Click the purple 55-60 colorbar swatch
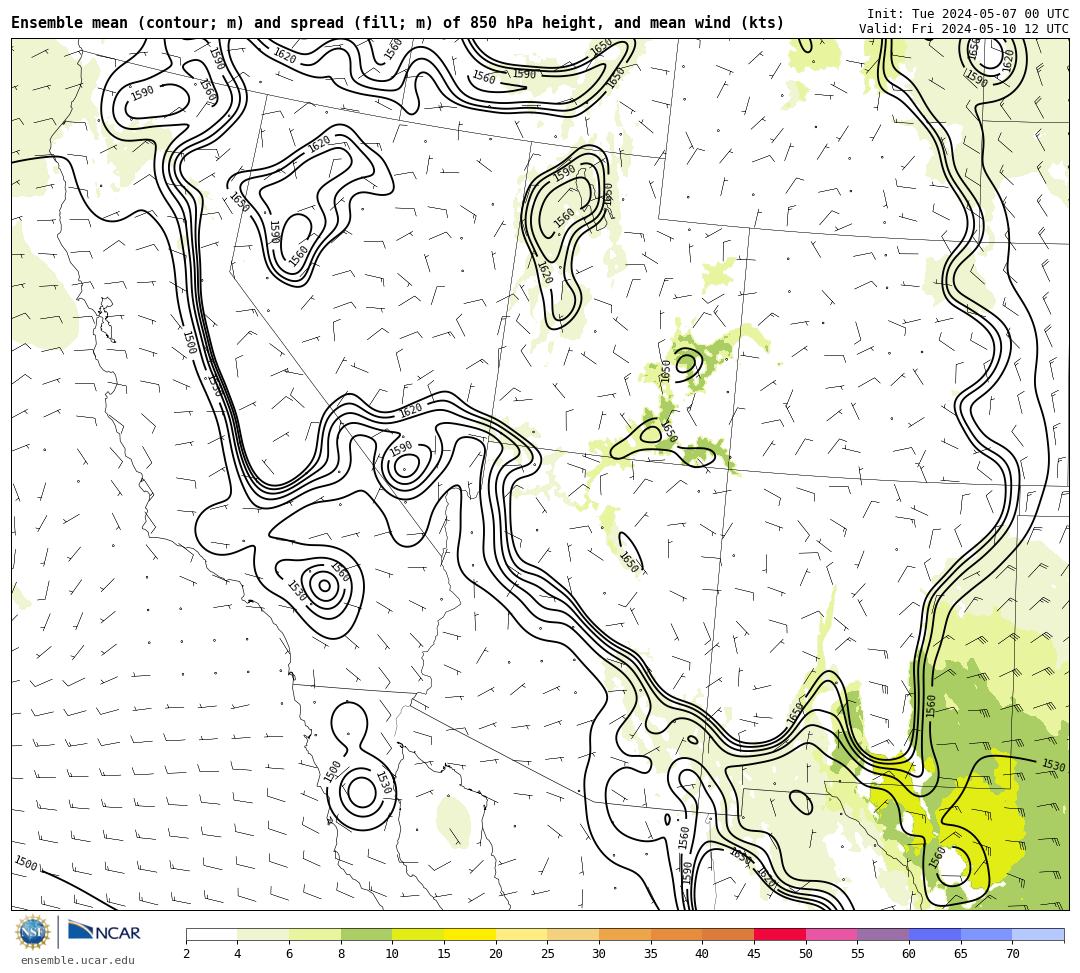 tap(883, 934)
